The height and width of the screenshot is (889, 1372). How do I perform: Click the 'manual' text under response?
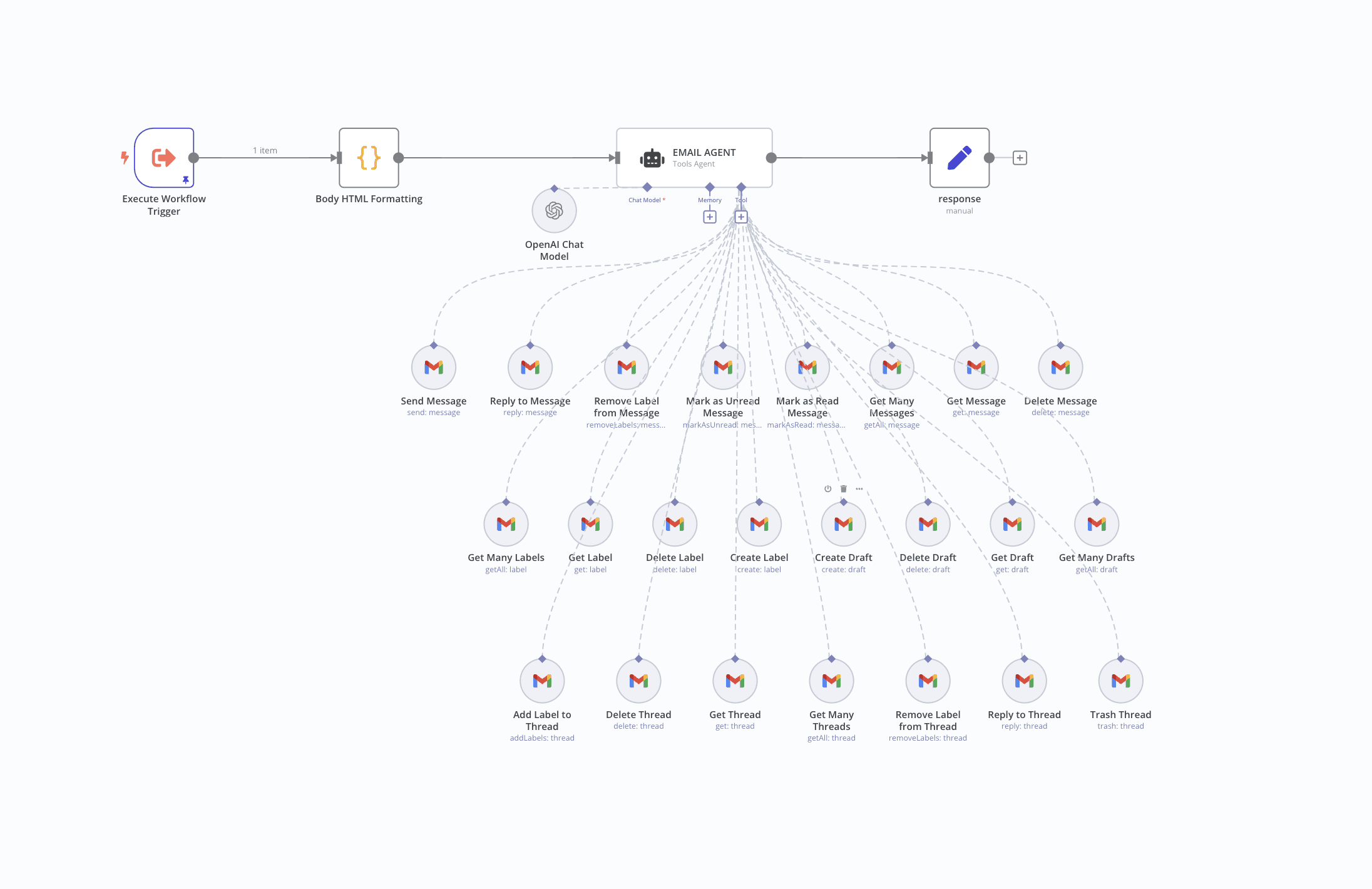960,211
